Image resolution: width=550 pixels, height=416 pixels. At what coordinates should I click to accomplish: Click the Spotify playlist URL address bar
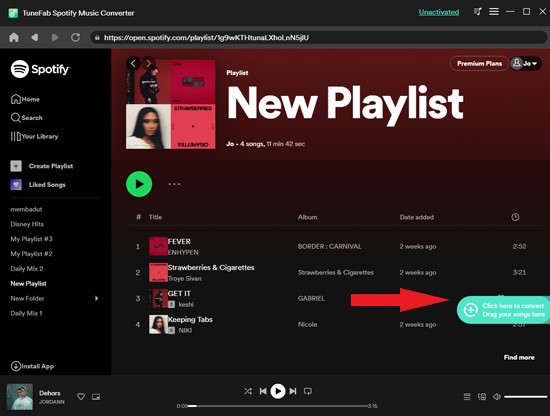tap(318, 38)
